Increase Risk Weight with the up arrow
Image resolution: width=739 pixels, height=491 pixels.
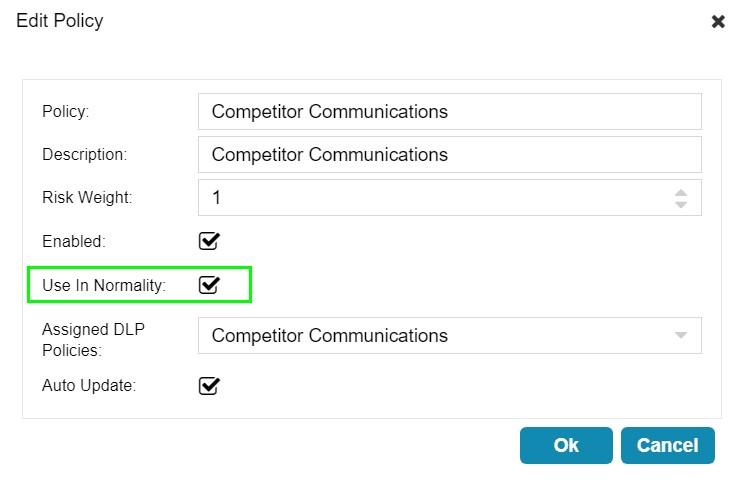pyautogui.click(x=681, y=192)
